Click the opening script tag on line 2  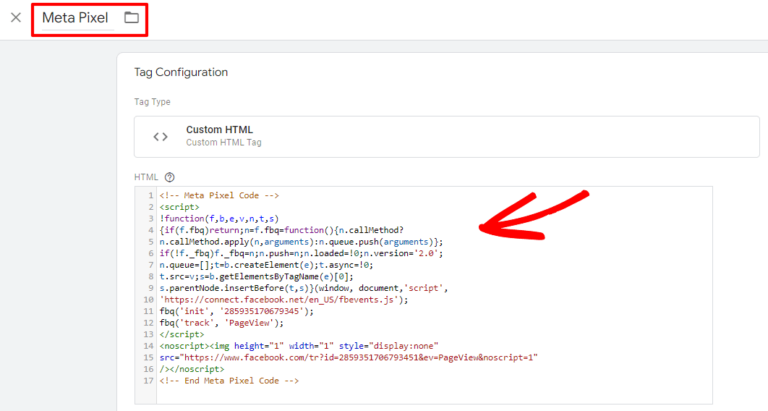179,207
